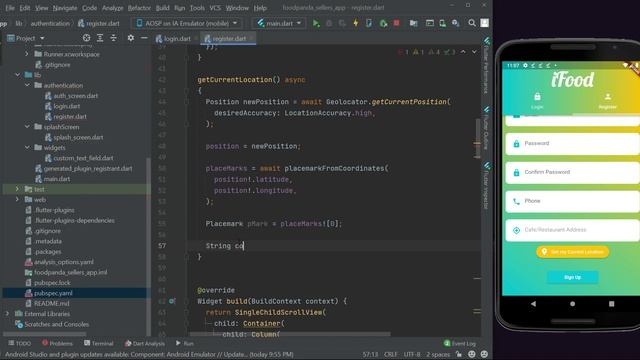Select pubspec.yaml in project tree
The width and height of the screenshot is (640, 360).
(53, 293)
